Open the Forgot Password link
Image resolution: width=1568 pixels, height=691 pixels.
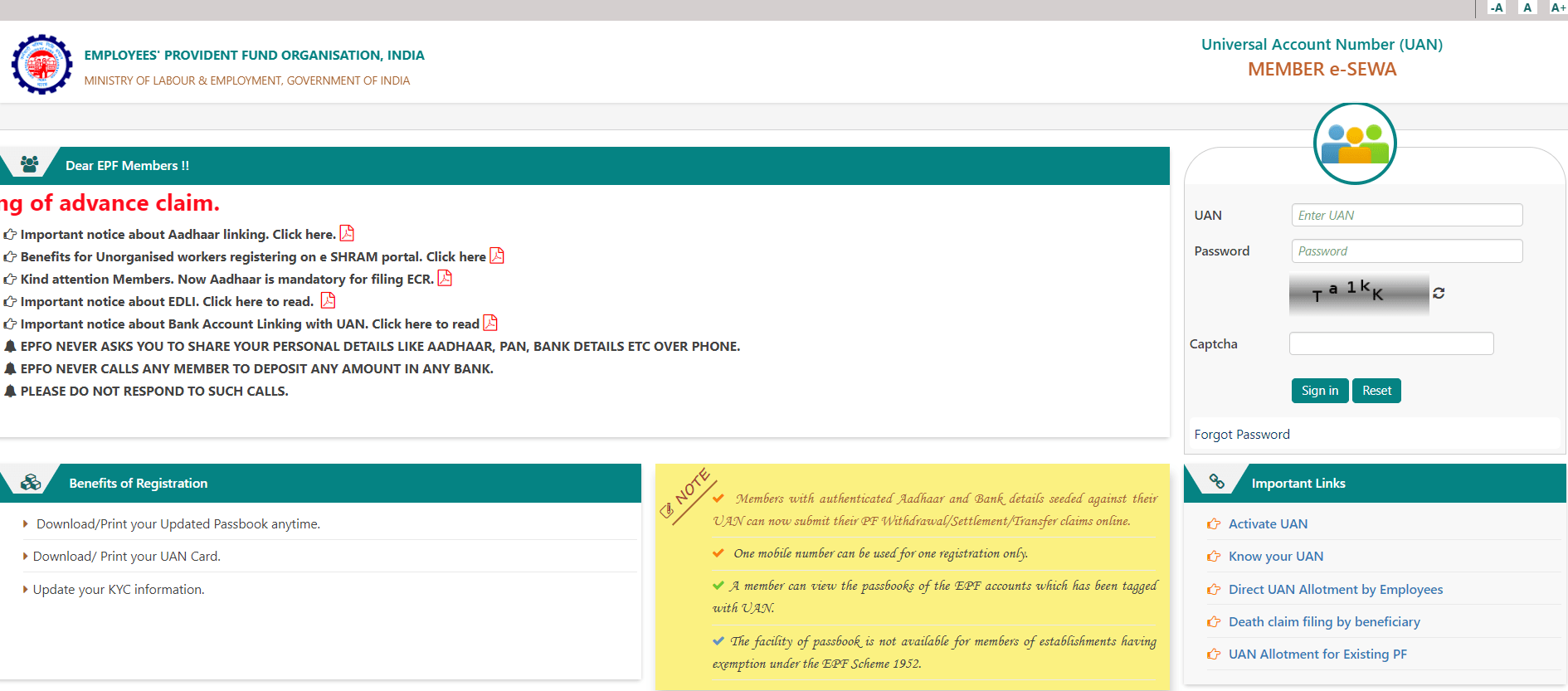(x=1242, y=435)
